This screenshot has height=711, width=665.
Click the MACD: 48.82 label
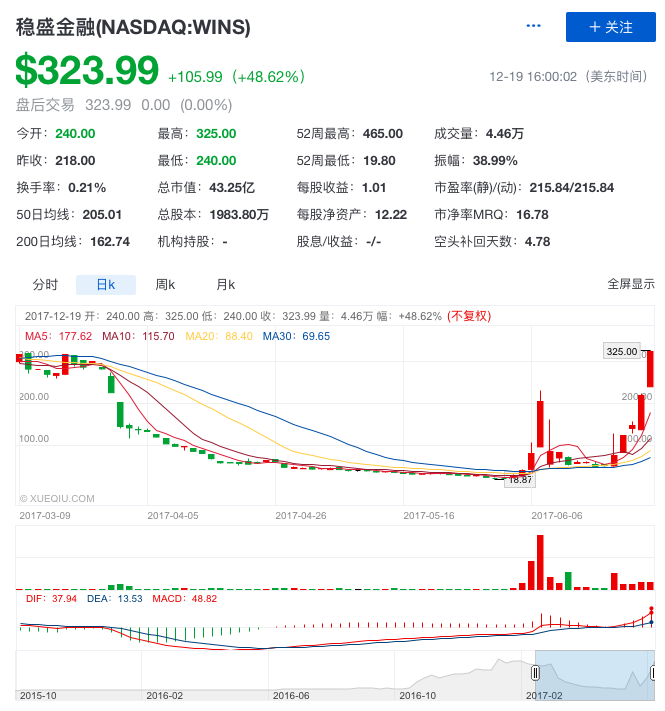coord(184,599)
